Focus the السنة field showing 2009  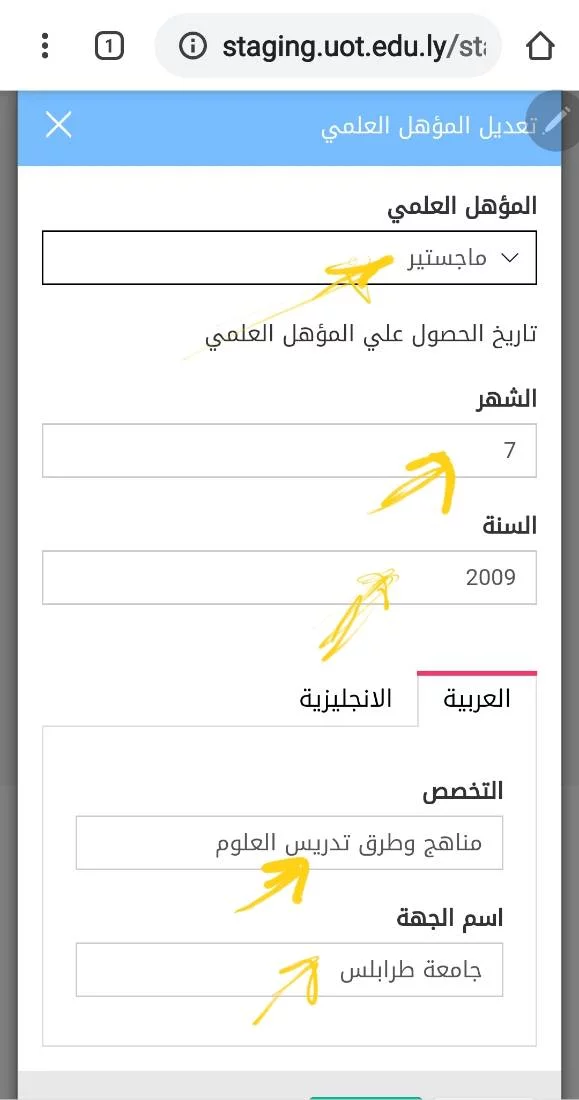(289, 577)
